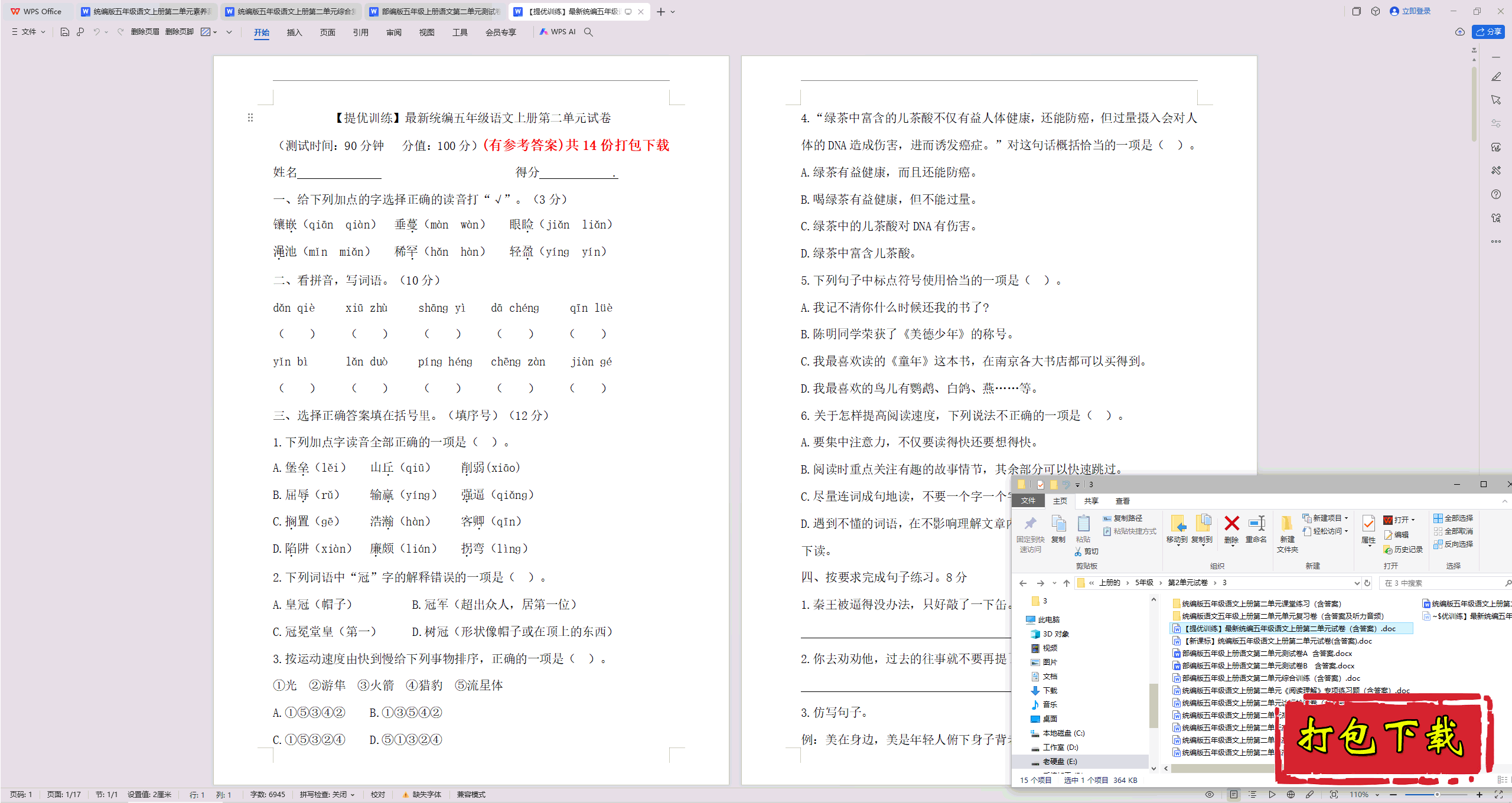Click Invert Selection option in Explorer

1454,544
